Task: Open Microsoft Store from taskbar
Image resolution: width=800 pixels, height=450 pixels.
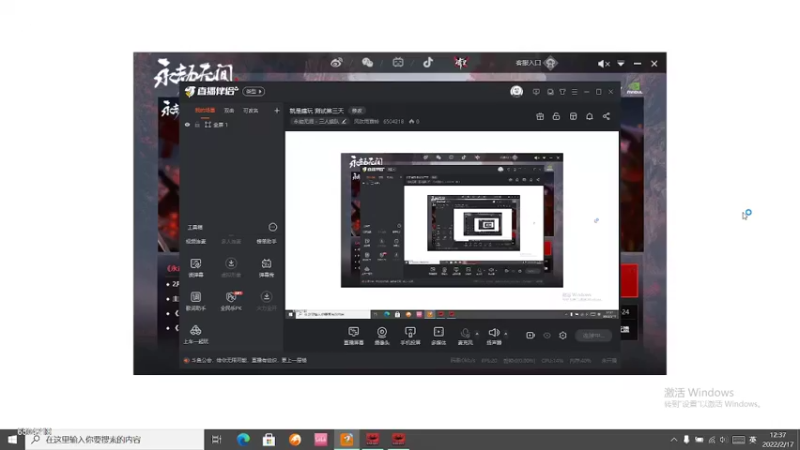Action: tap(269, 439)
